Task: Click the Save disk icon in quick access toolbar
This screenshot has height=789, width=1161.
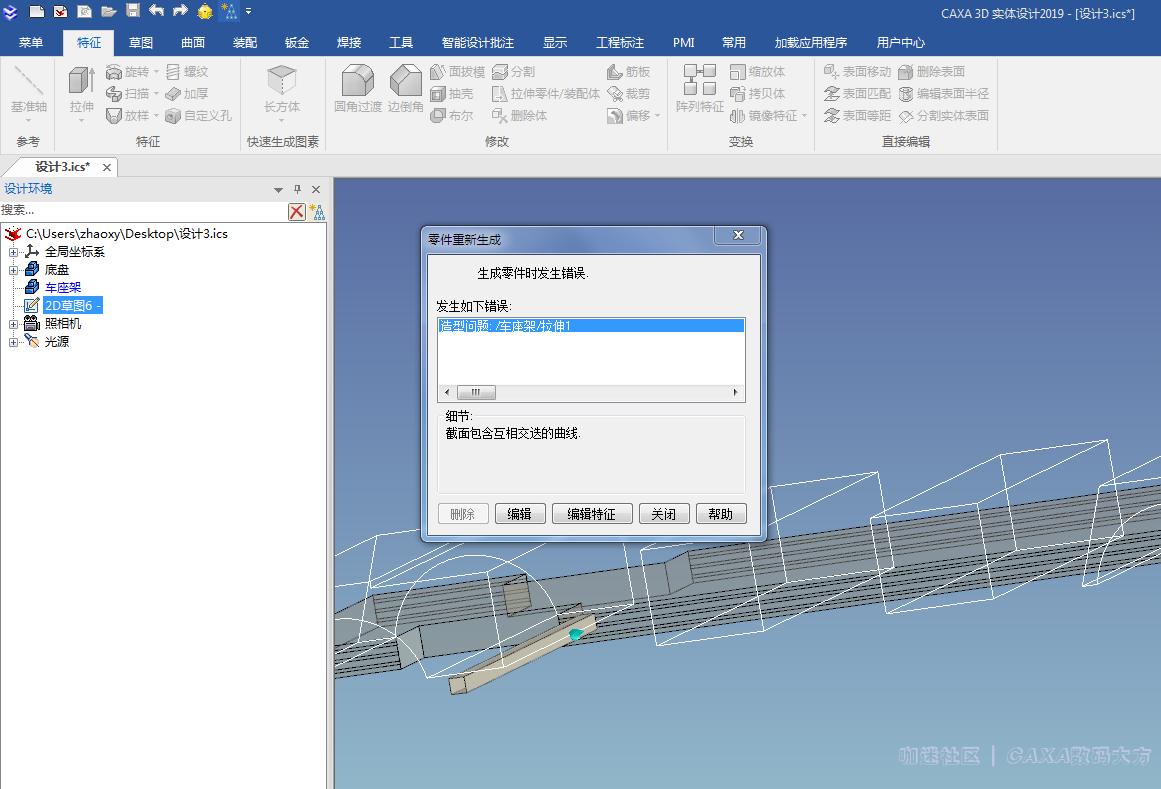Action: pyautogui.click(x=133, y=10)
